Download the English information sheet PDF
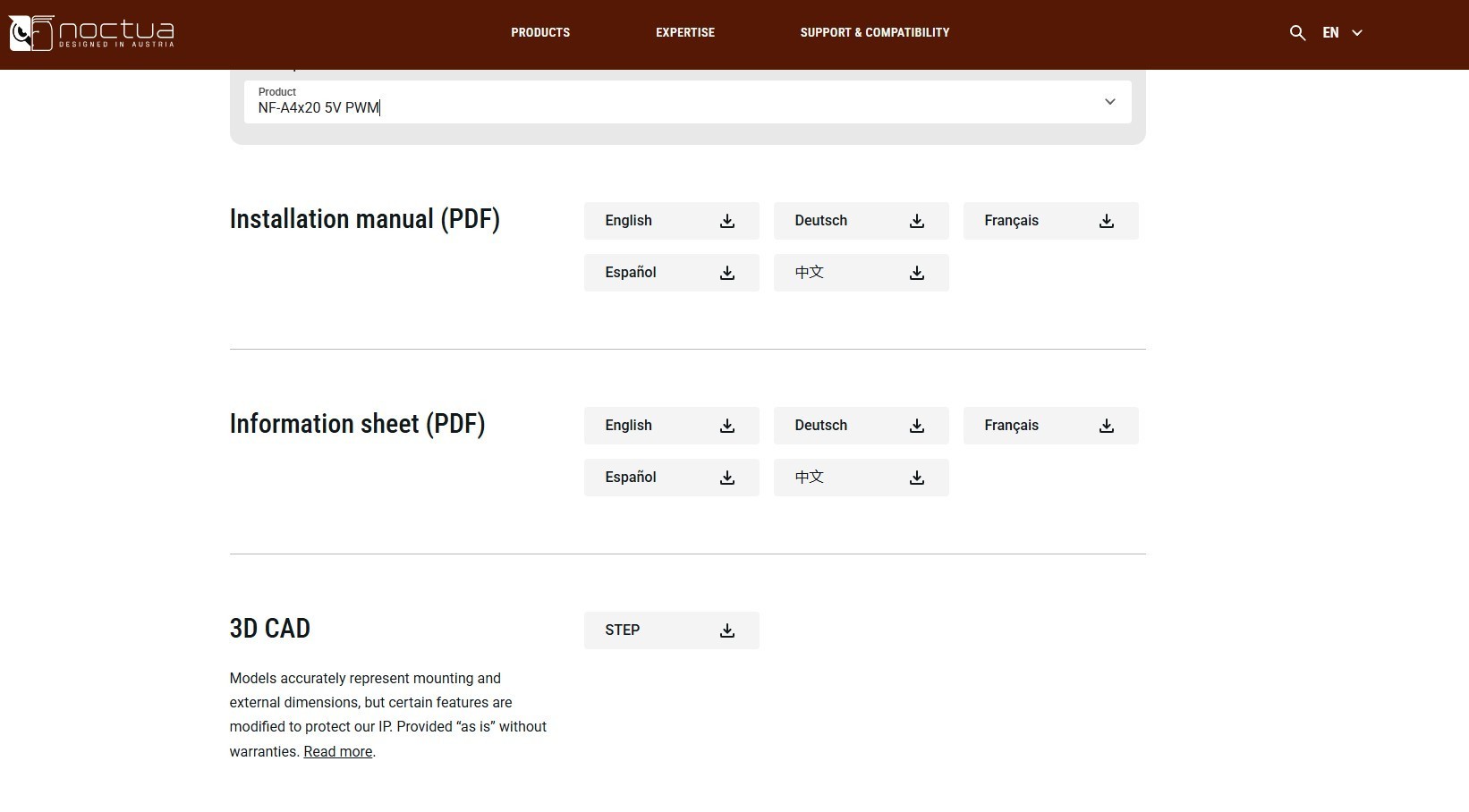1469x812 pixels. click(x=671, y=426)
